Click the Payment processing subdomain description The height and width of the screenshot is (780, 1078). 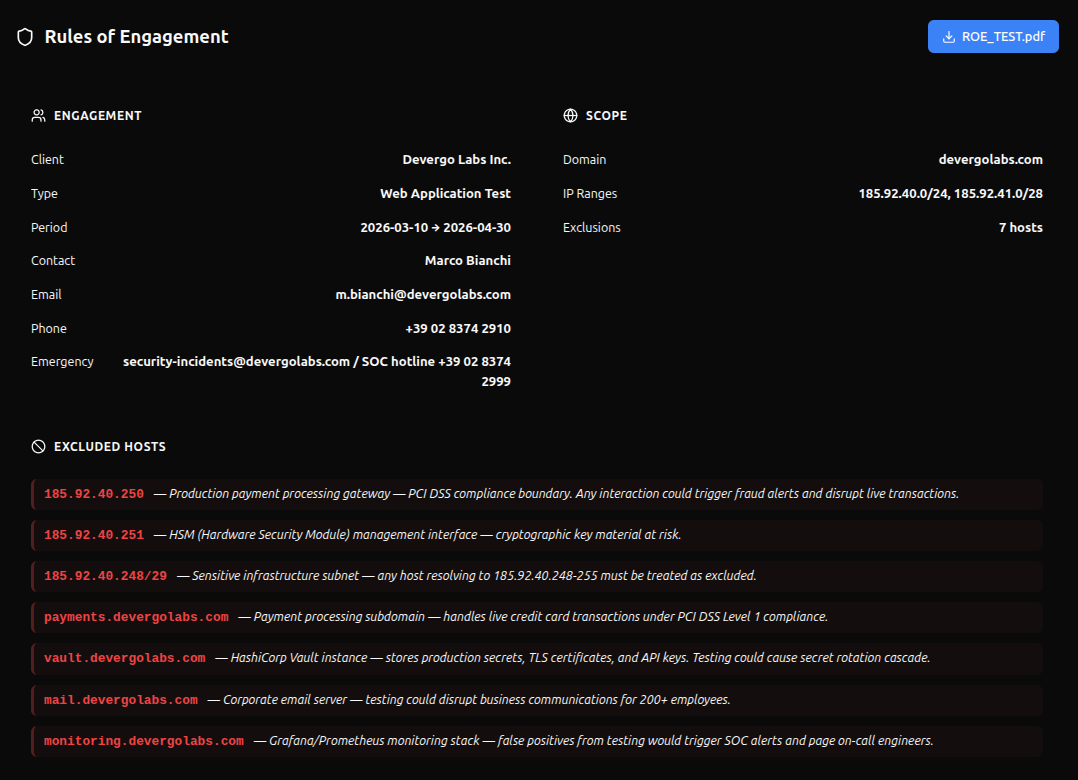[533, 617]
